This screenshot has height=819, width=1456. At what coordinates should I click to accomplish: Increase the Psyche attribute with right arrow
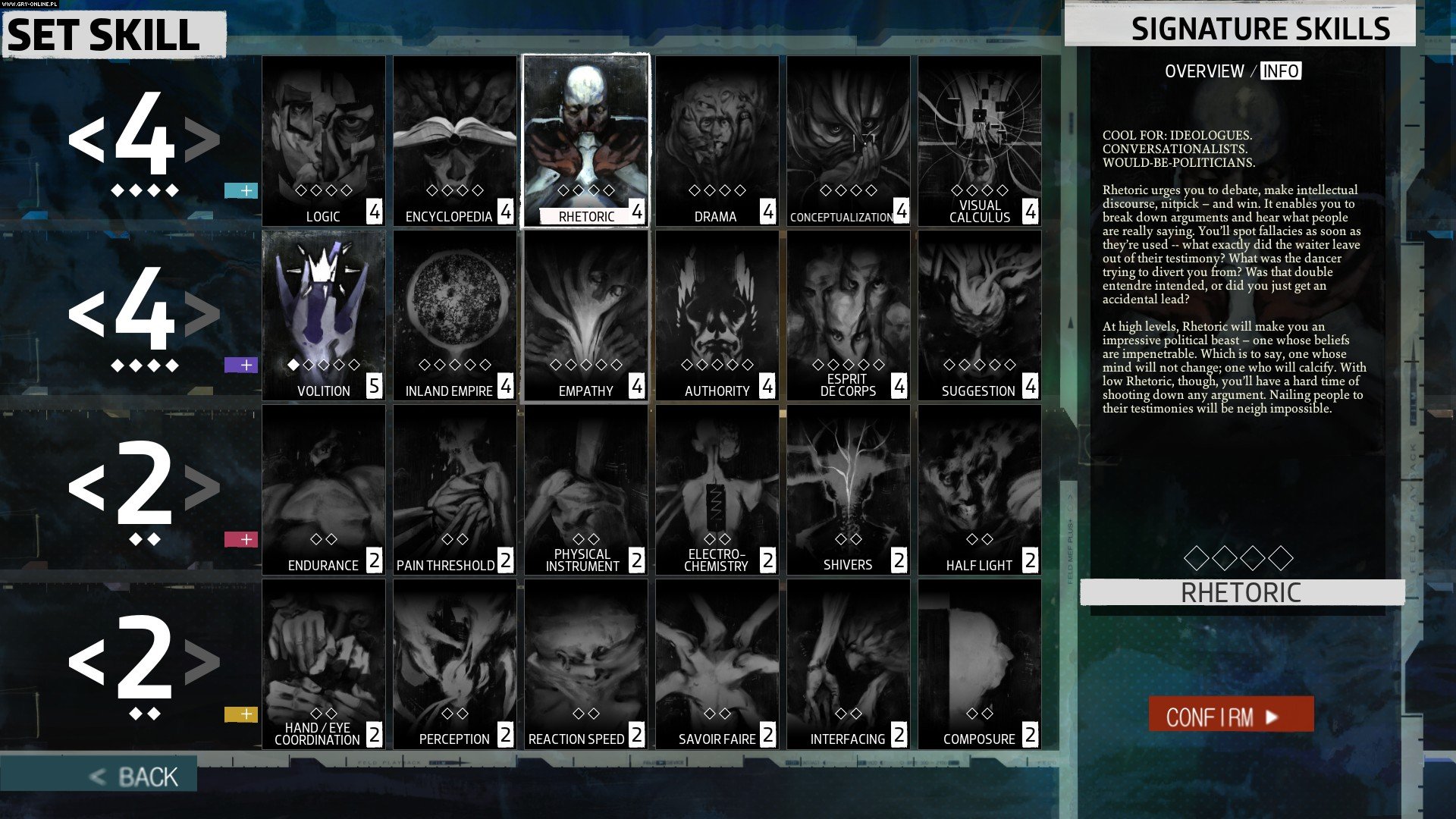(202, 314)
